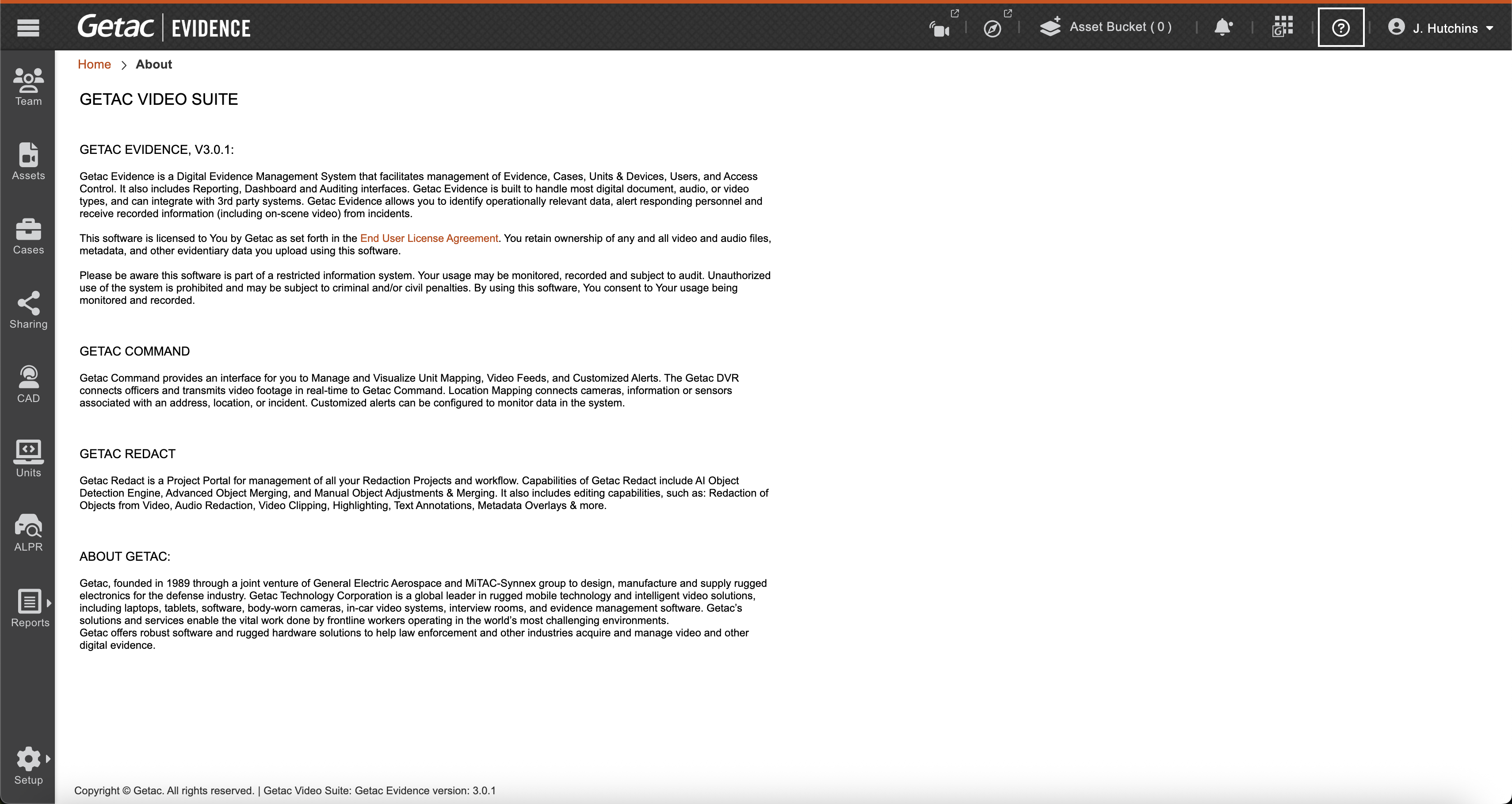
Task: Open ALPR from the sidebar
Action: (x=28, y=533)
